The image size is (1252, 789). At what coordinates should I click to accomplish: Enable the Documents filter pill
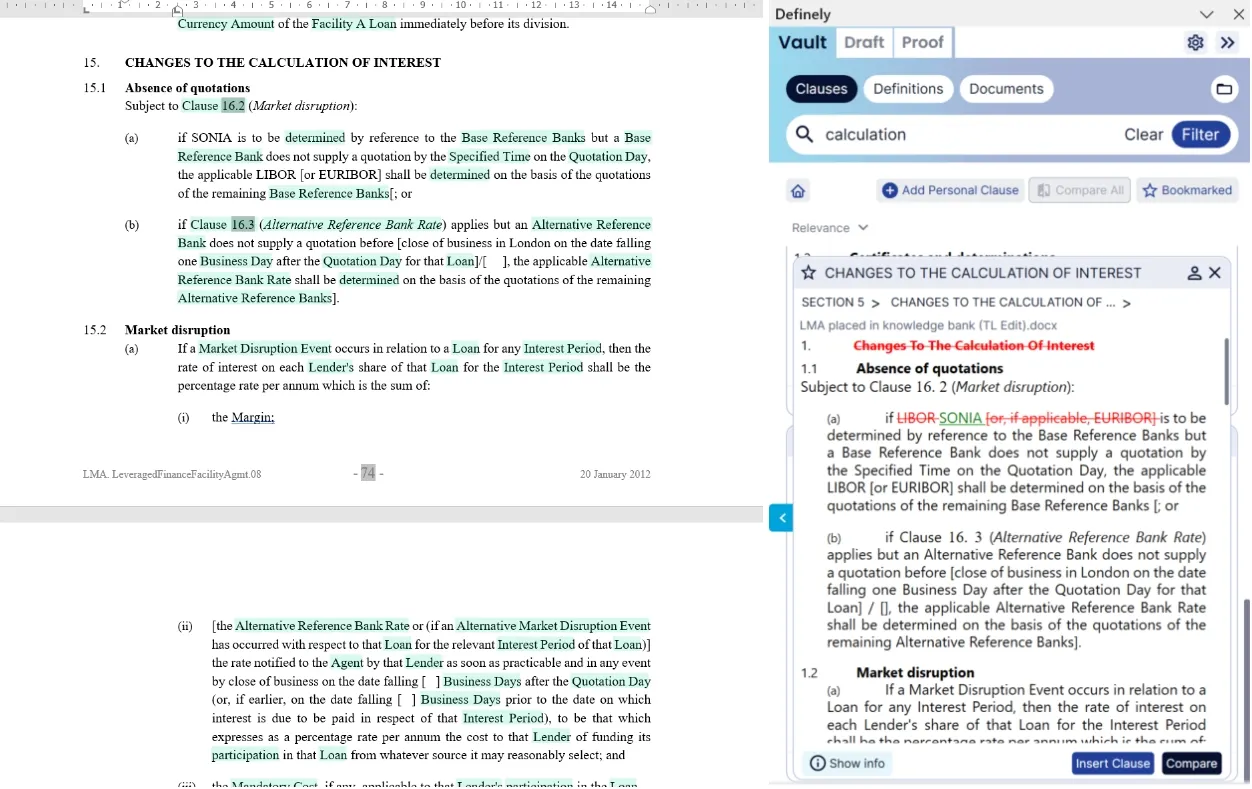pos(1006,89)
